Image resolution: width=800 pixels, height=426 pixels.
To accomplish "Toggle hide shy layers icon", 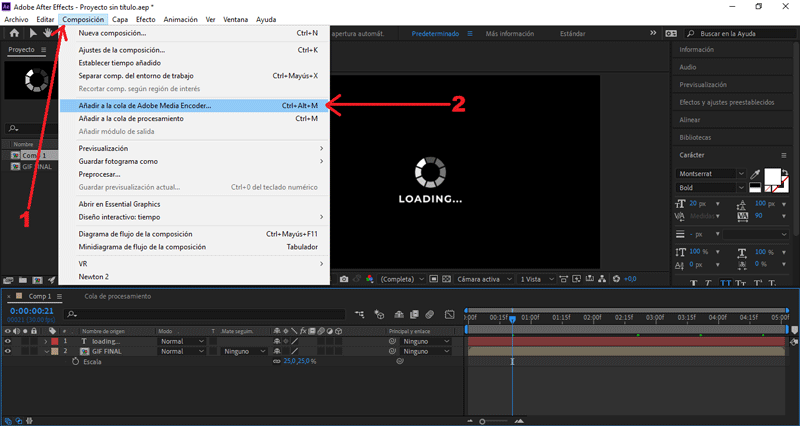I will point(399,314).
